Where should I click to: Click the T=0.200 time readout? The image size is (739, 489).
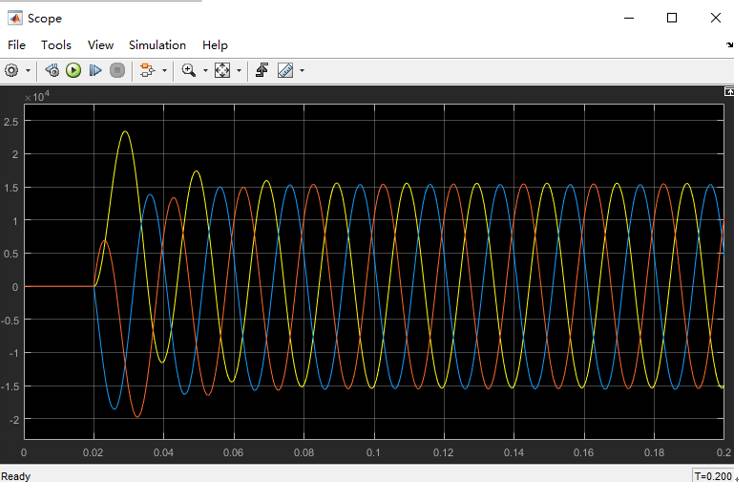(x=713, y=476)
